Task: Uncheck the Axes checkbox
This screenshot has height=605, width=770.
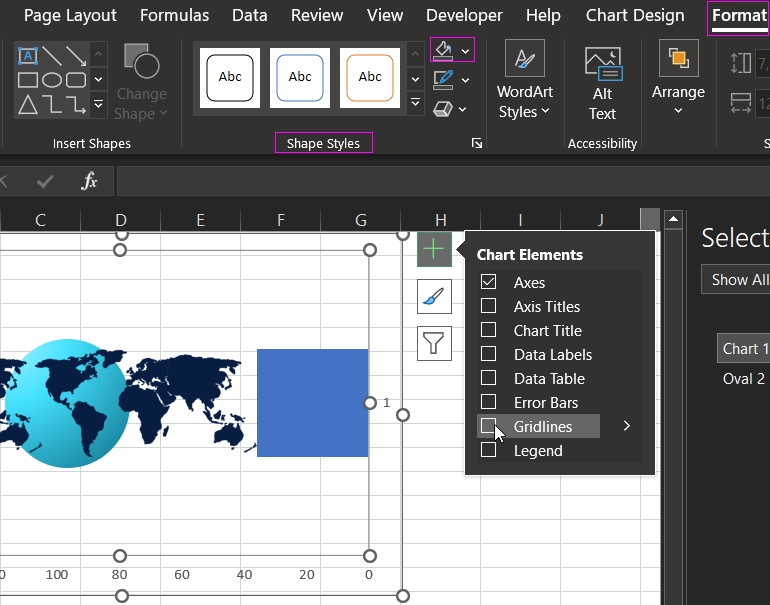Action: pyautogui.click(x=489, y=283)
